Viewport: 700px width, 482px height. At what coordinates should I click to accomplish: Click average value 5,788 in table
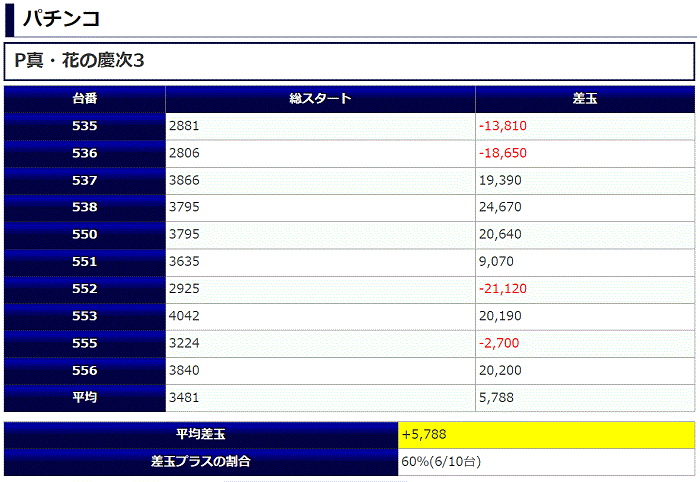[496, 398]
